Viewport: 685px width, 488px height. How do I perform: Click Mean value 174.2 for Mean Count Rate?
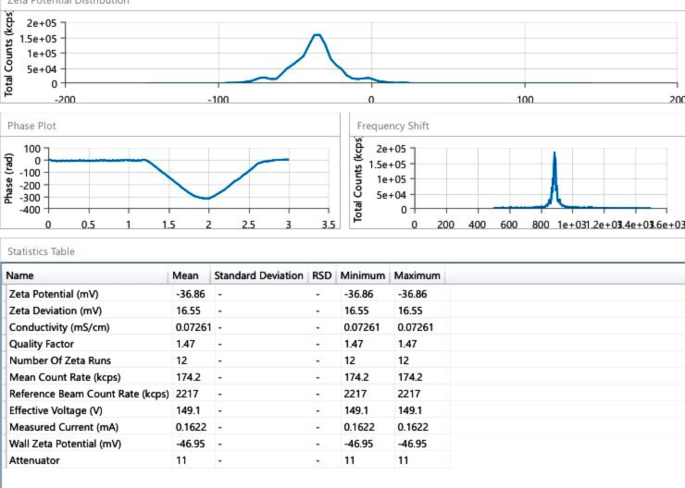coord(188,377)
